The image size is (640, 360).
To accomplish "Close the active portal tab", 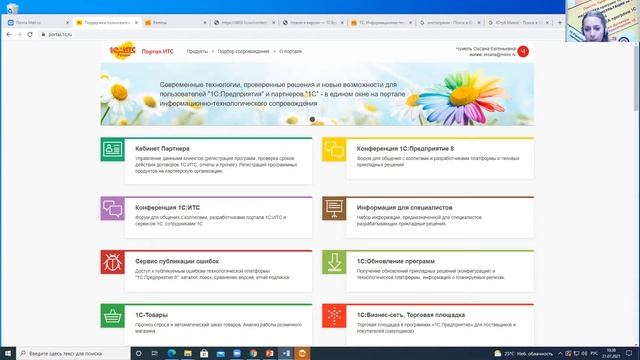I will (136, 23).
